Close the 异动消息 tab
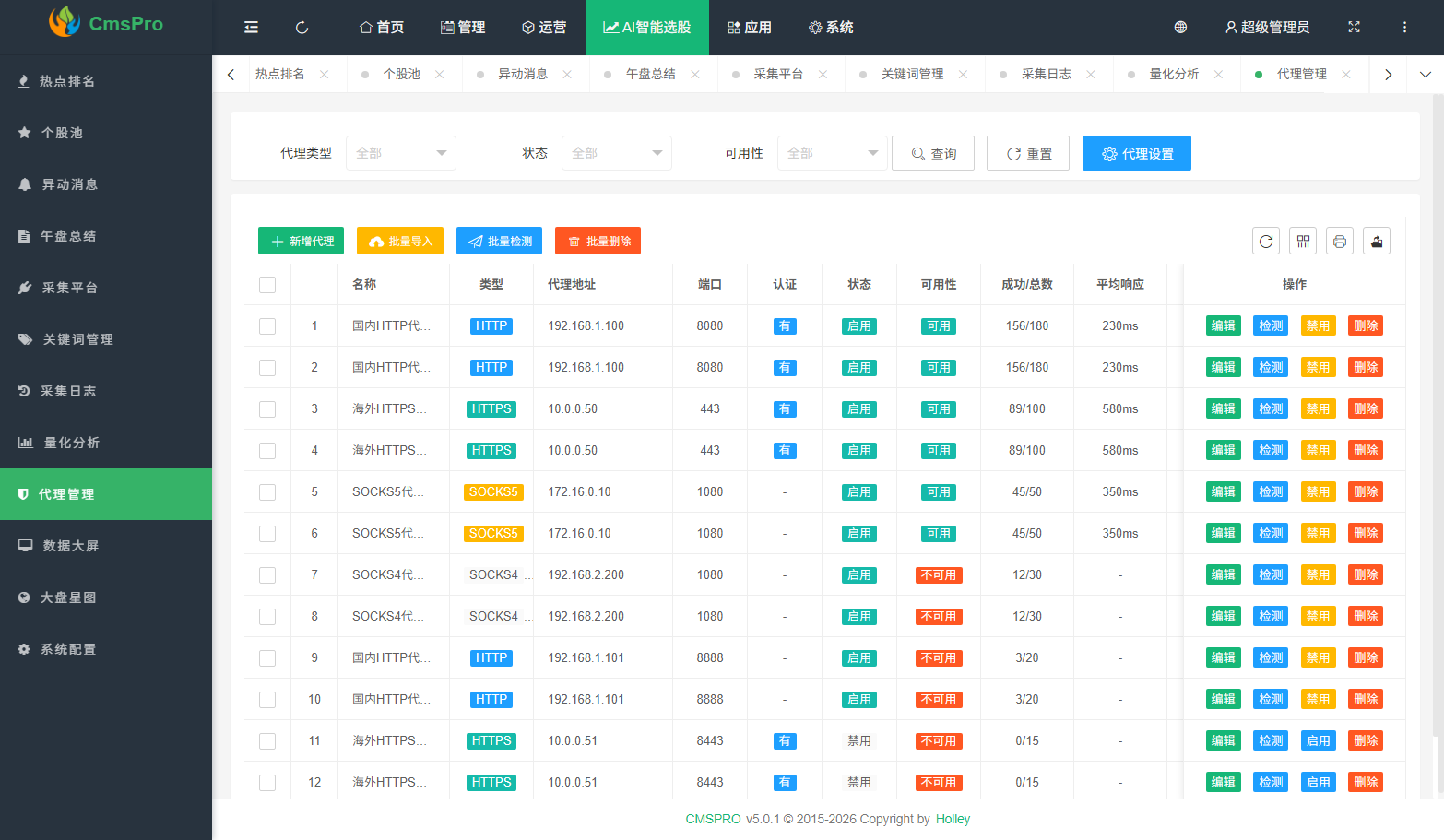The height and width of the screenshot is (840, 1444). 567,75
